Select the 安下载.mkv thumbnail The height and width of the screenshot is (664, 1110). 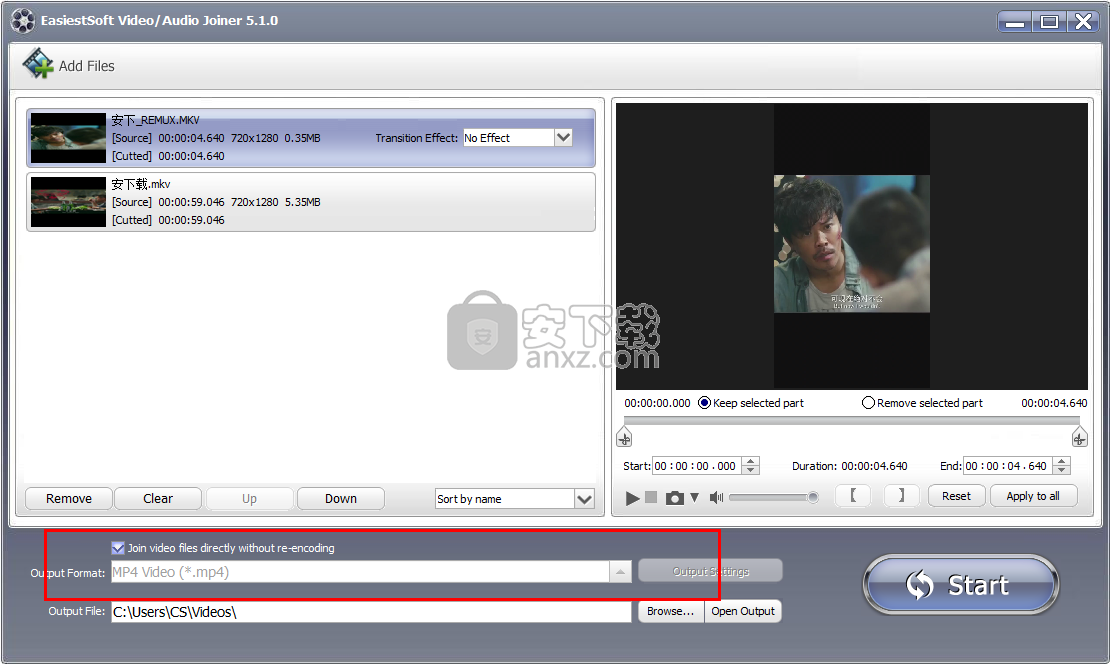tap(68, 202)
